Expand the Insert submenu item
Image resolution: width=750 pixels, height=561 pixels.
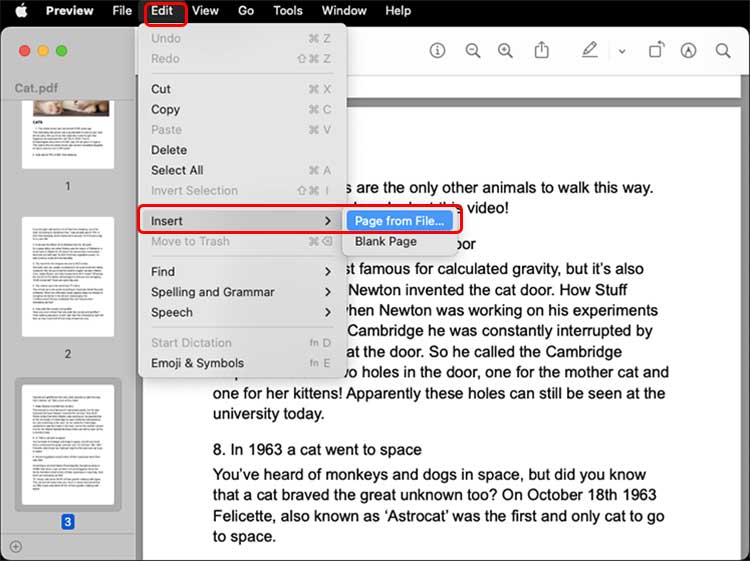[242, 221]
